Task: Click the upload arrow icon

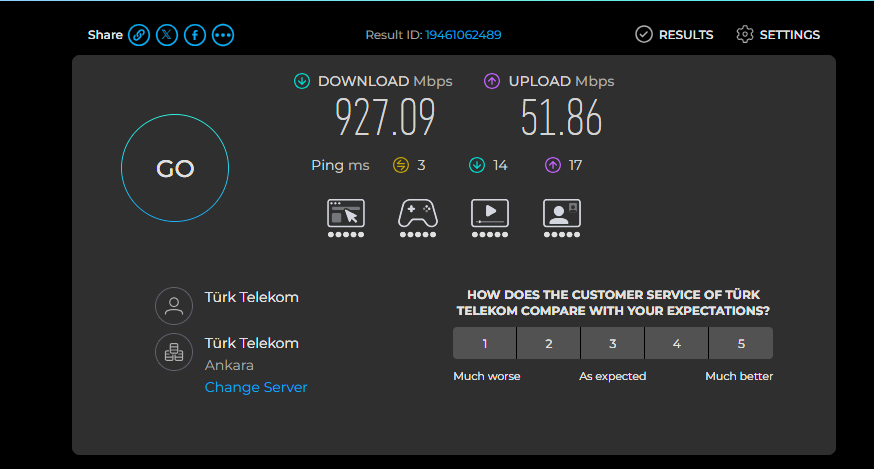Action: coord(492,81)
